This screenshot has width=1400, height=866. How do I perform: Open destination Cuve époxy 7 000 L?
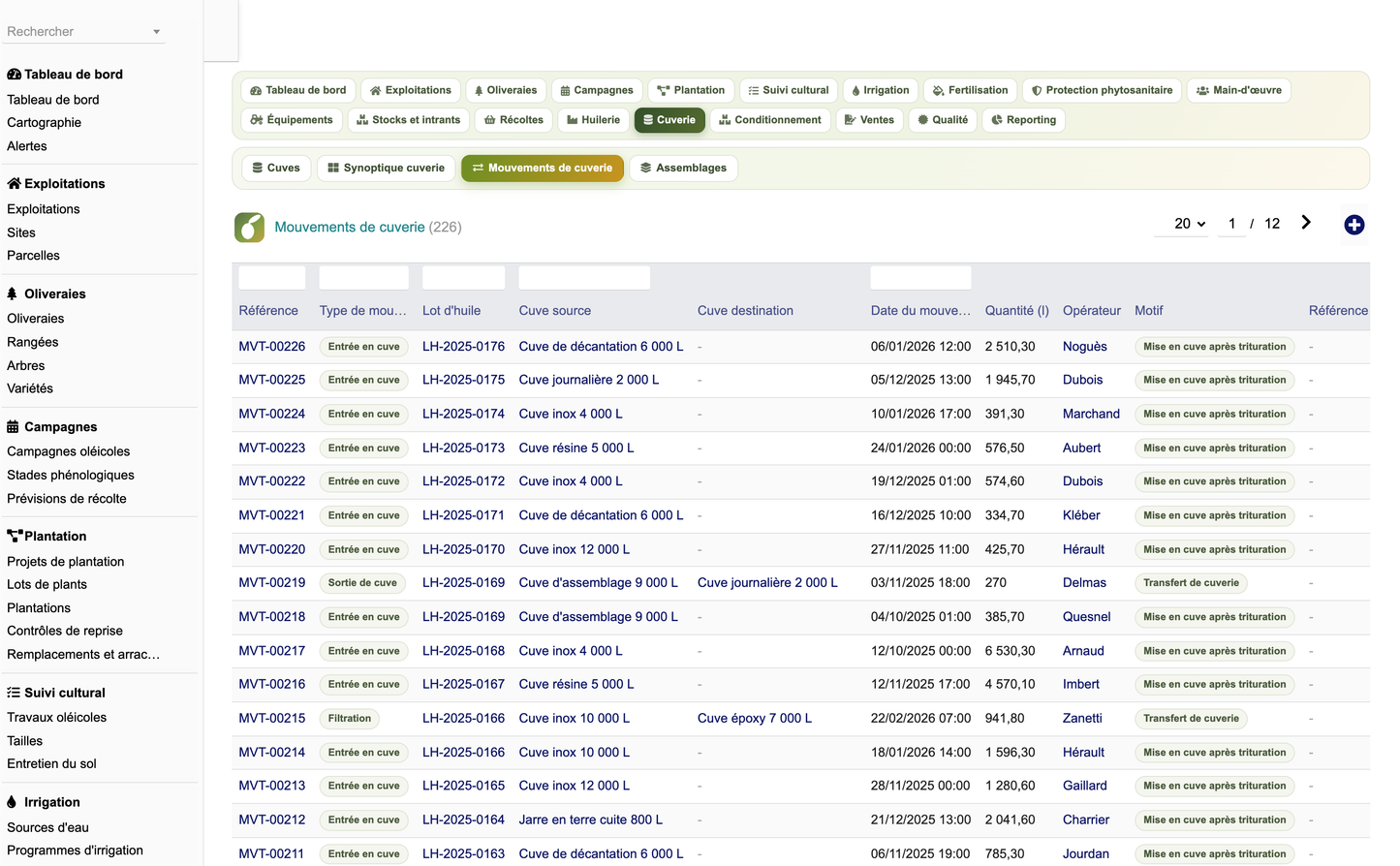(755, 719)
